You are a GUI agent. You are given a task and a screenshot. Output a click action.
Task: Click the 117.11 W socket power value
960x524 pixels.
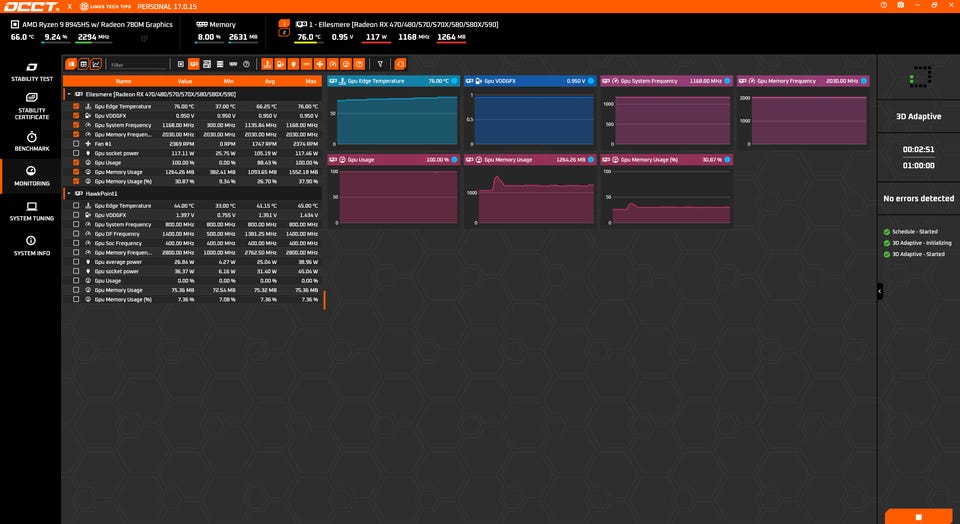click(184, 153)
